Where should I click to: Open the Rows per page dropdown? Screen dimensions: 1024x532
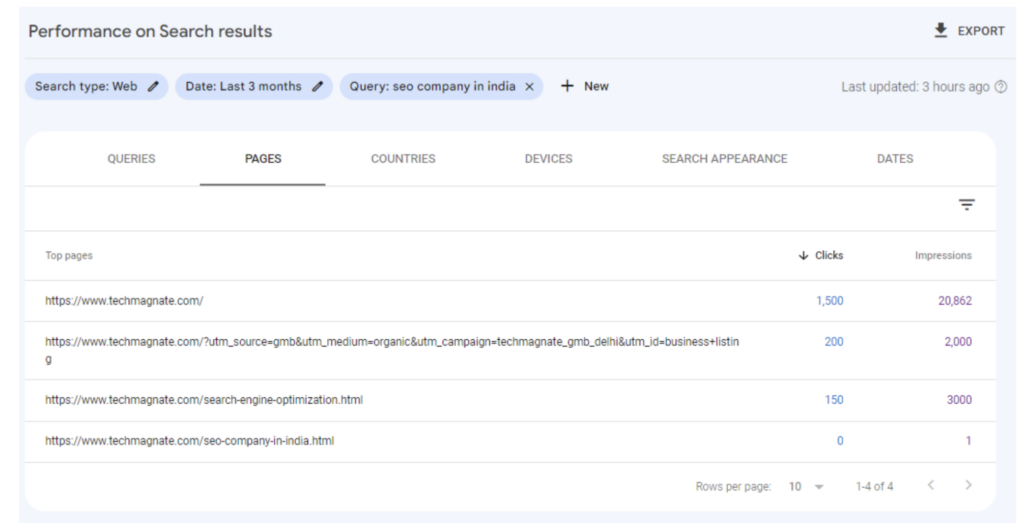(x=806, y=486)
